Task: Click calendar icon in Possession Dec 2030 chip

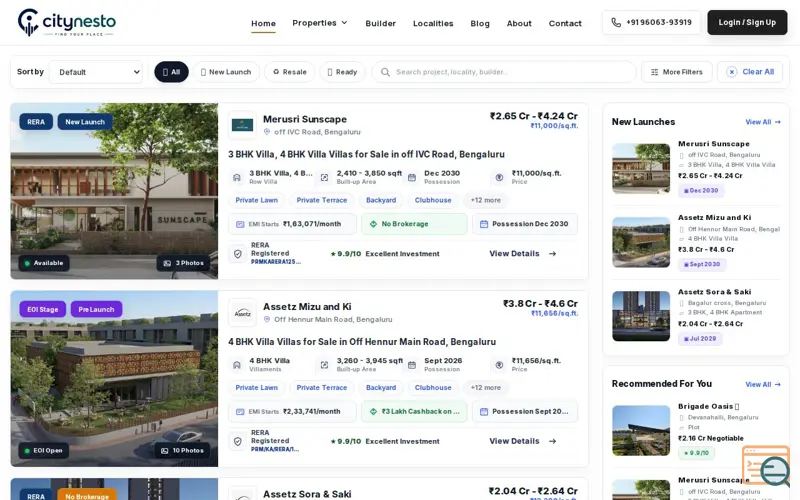Action: [x=484, y=224]
